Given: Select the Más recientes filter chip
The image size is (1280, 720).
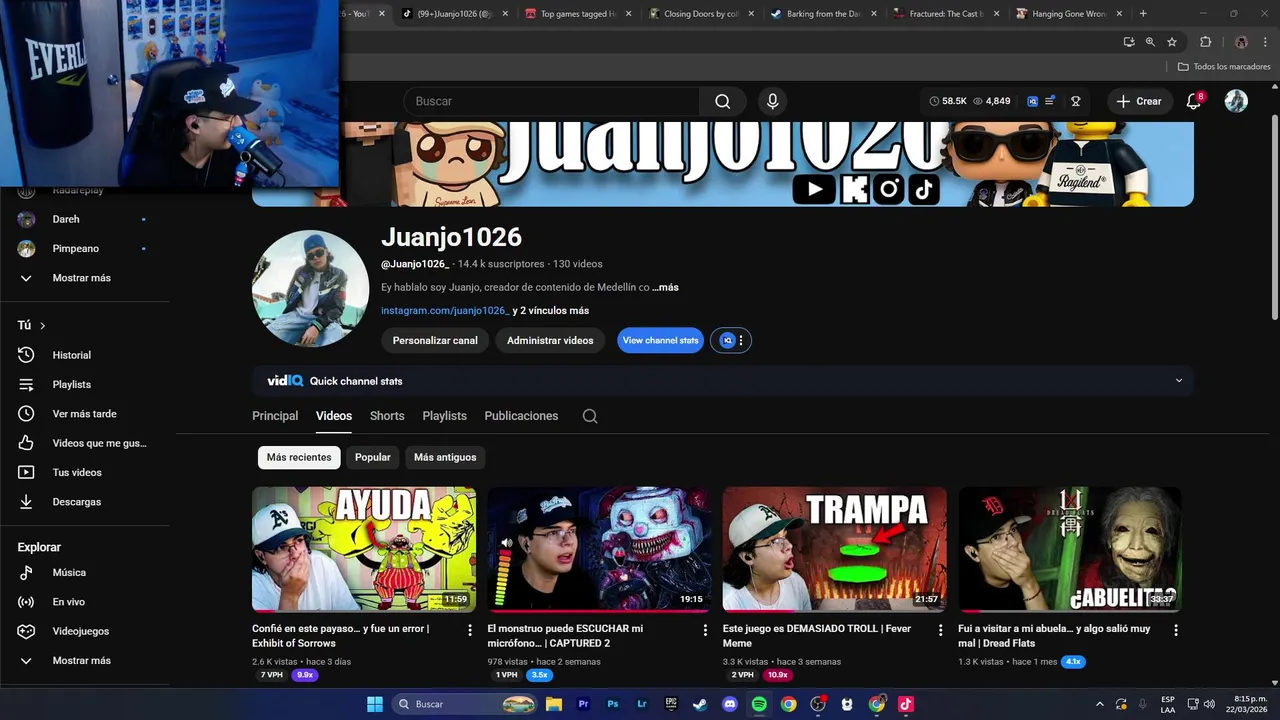Looking at the screenshot, I should click(x=299, y=457).
